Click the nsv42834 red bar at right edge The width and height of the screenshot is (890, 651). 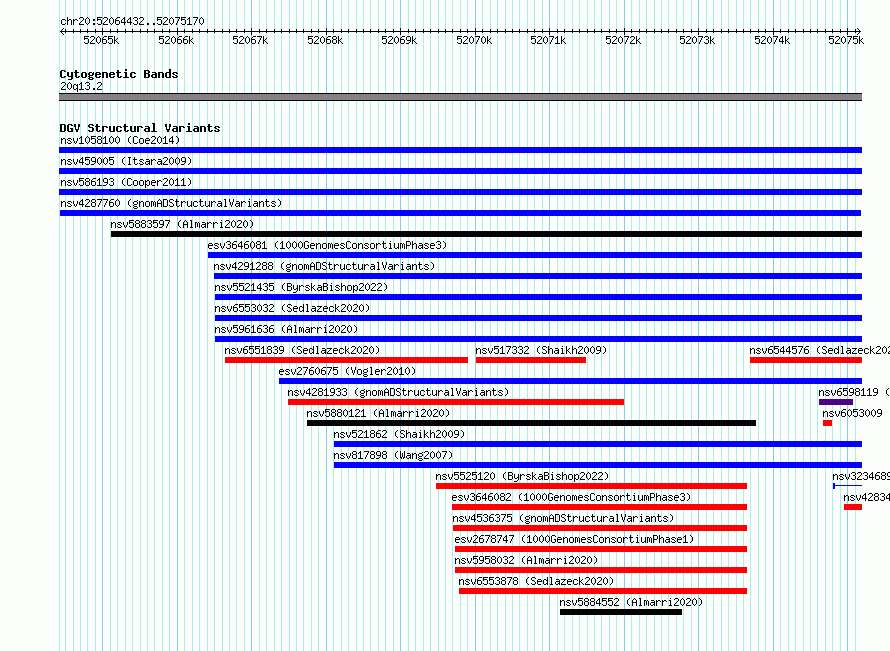853,507
